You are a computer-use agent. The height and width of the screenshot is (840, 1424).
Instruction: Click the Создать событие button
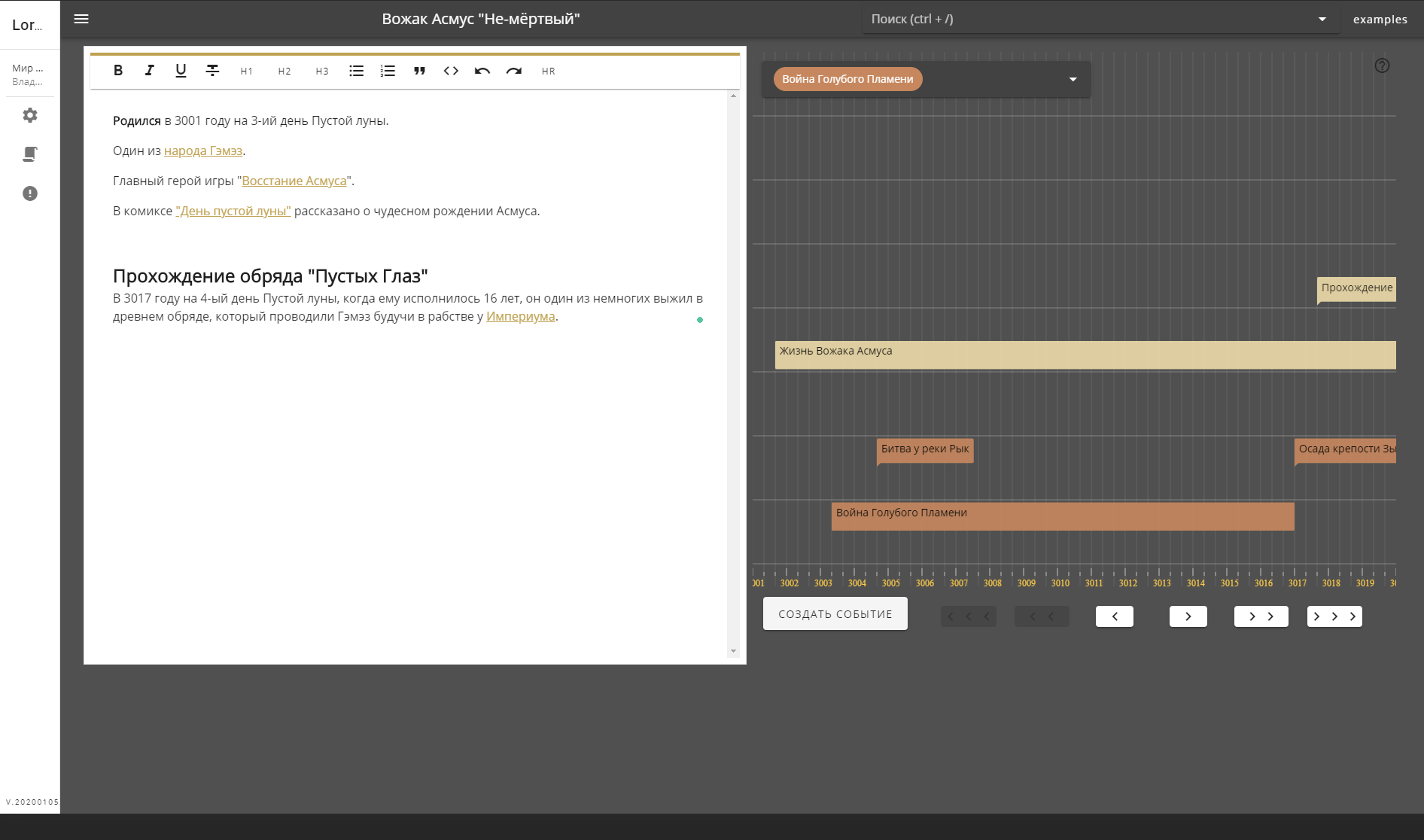(x=835, y=613)
